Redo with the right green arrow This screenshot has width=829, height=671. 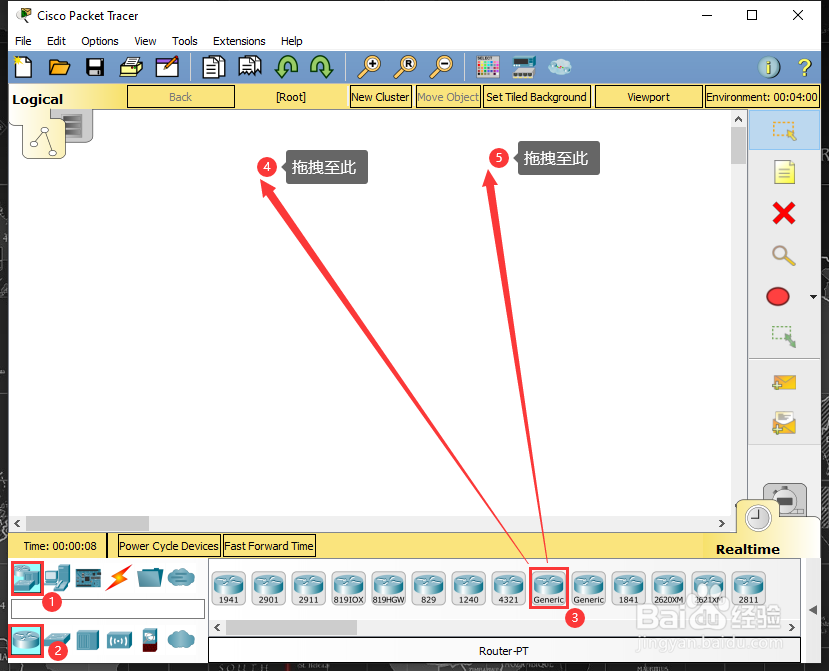(x=321, y=67)
